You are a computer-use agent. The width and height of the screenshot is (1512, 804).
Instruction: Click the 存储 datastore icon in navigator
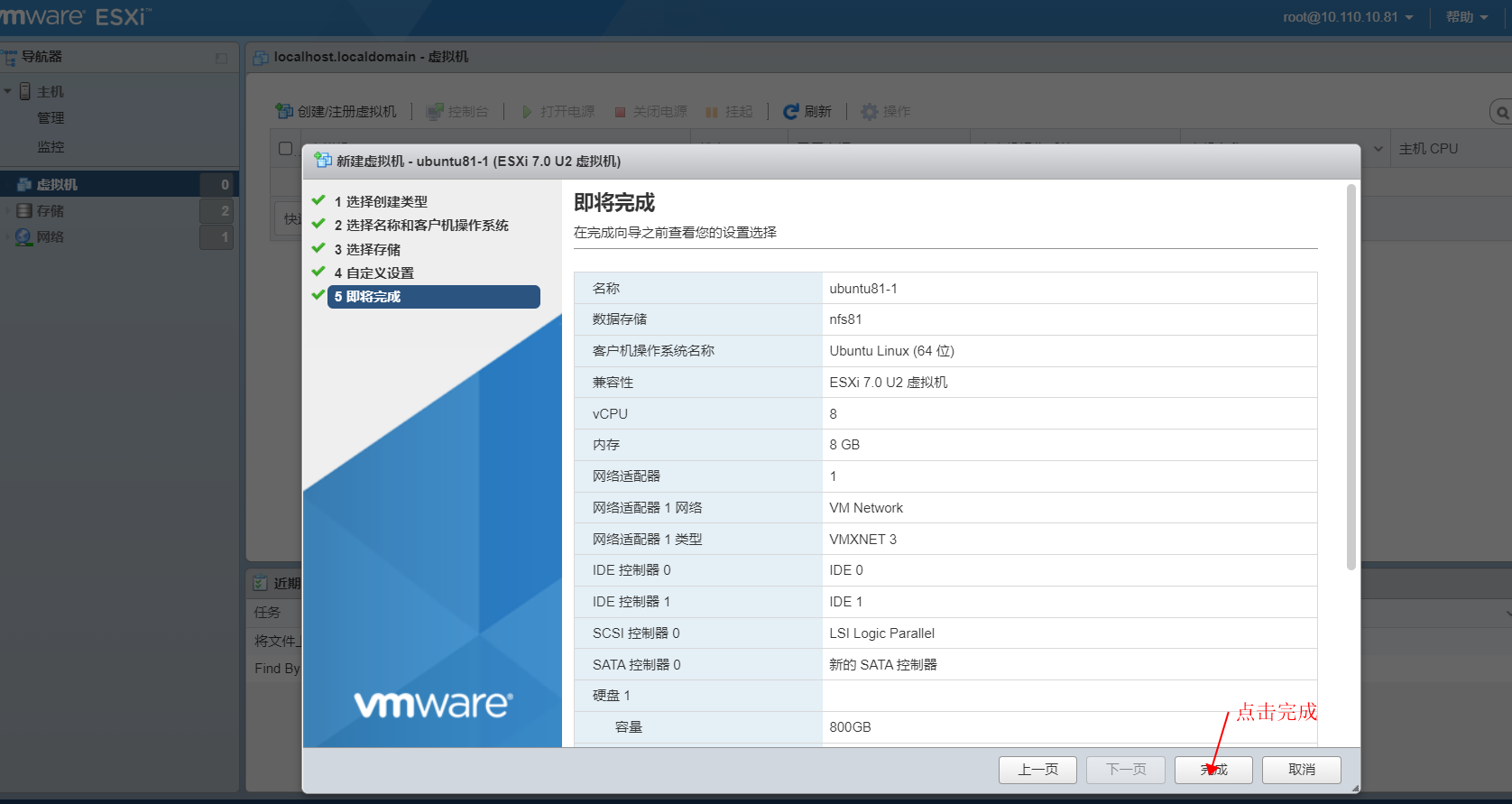pos(24,210)
